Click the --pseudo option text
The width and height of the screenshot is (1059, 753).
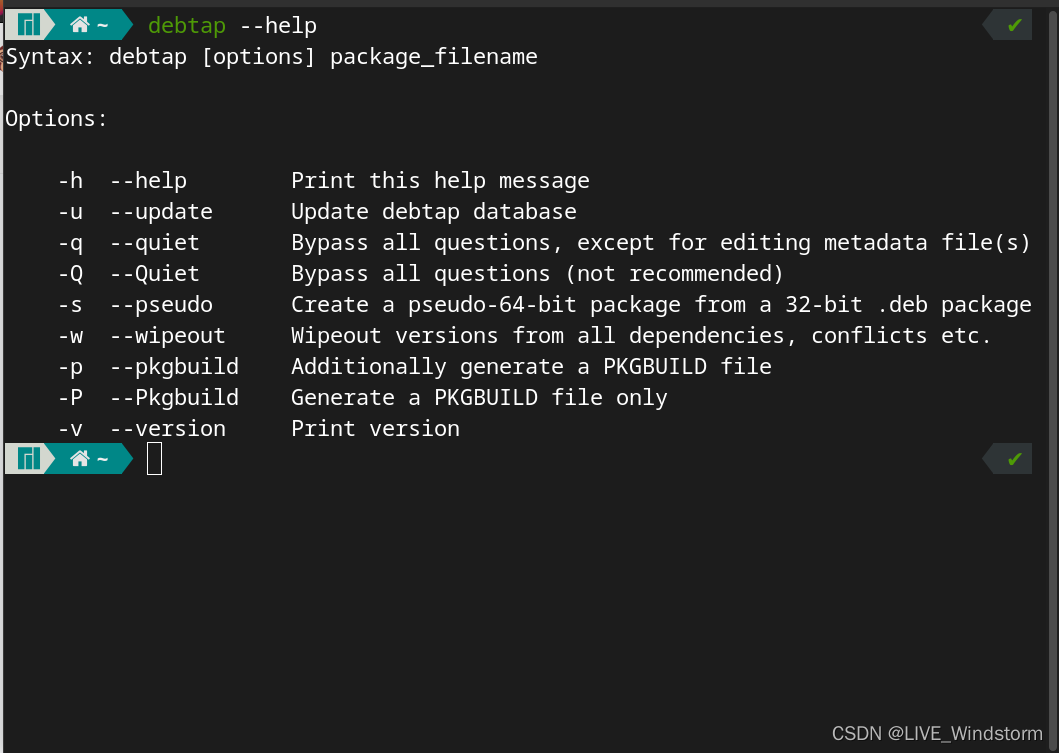(x=161, y=305)
